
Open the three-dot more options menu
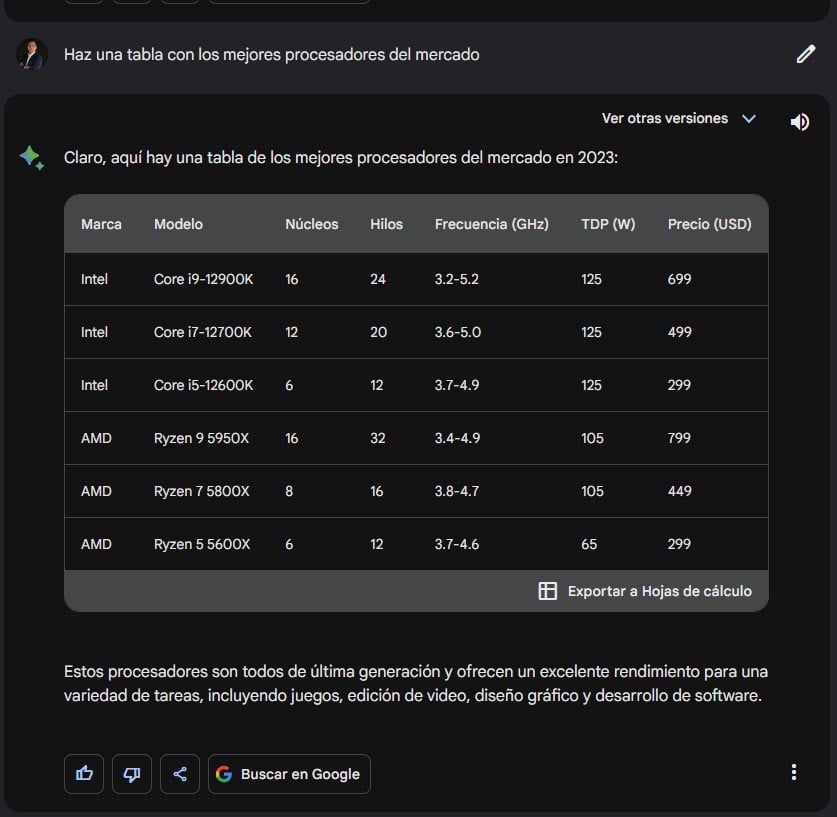[x=794, y=772]
